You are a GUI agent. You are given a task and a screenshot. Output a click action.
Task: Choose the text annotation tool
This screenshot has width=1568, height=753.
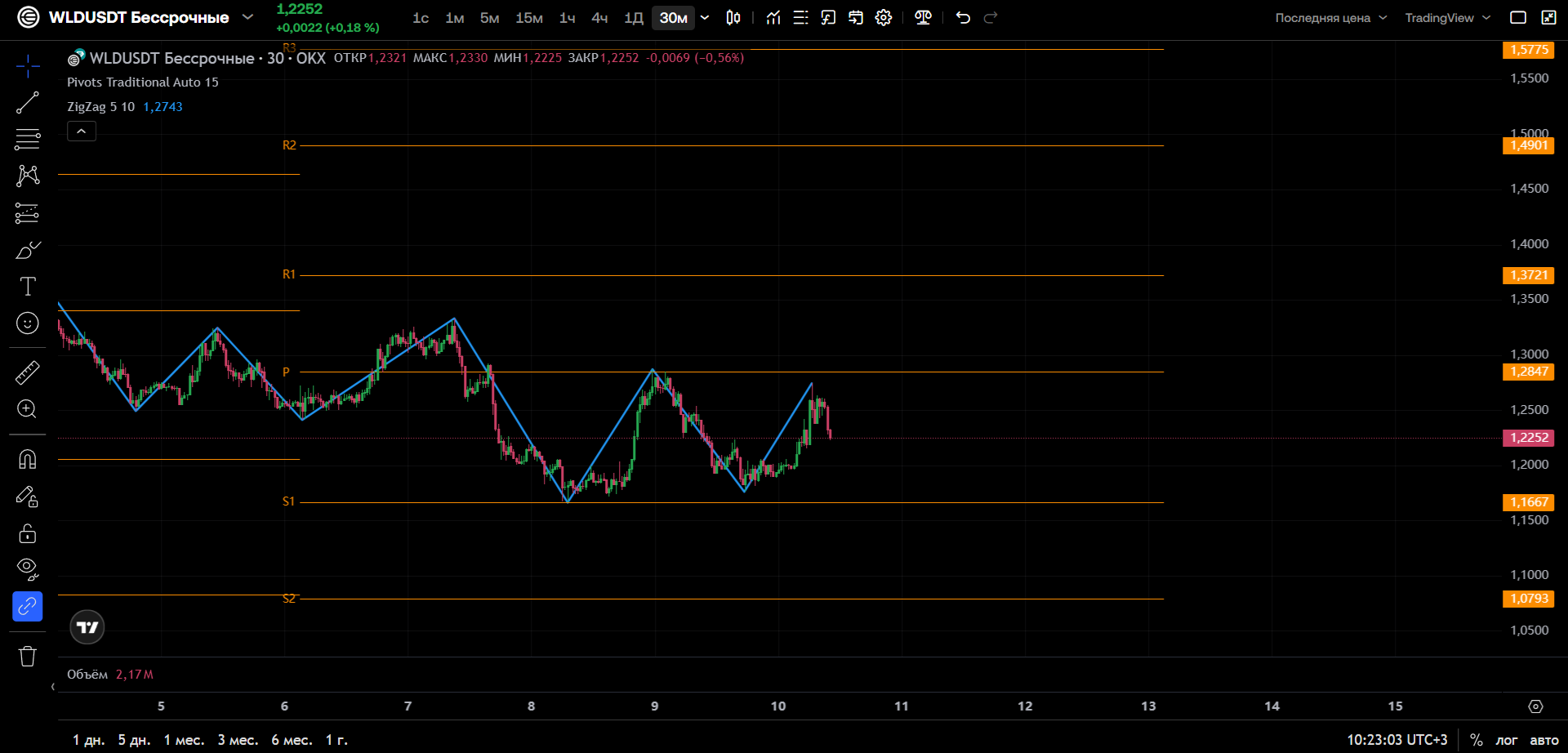click(27, 287)
